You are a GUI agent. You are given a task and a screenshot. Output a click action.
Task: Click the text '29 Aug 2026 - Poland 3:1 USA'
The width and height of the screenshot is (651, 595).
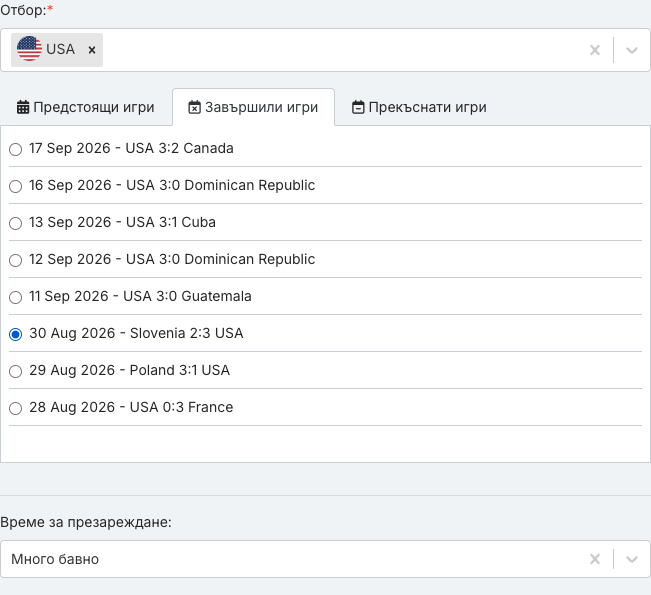coord(130,370)
